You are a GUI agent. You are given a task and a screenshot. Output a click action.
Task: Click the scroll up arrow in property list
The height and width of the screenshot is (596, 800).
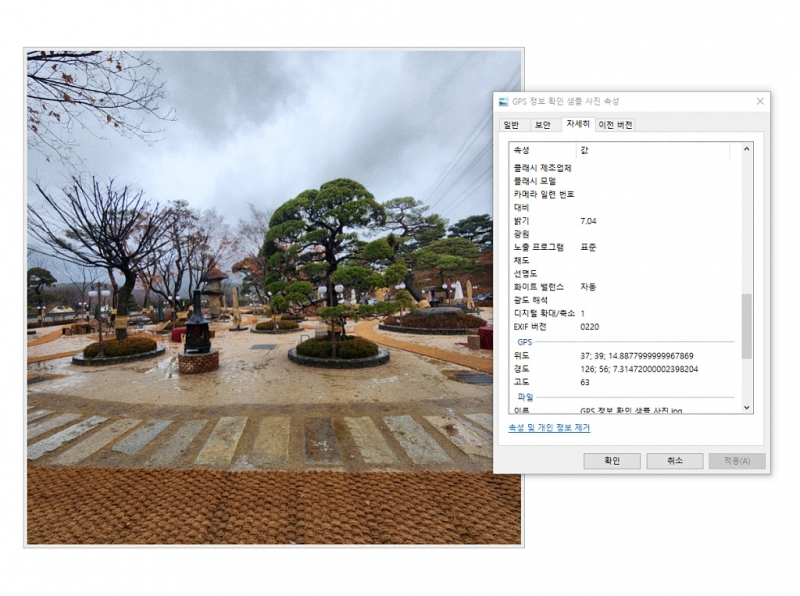click(x=746, y=150)
